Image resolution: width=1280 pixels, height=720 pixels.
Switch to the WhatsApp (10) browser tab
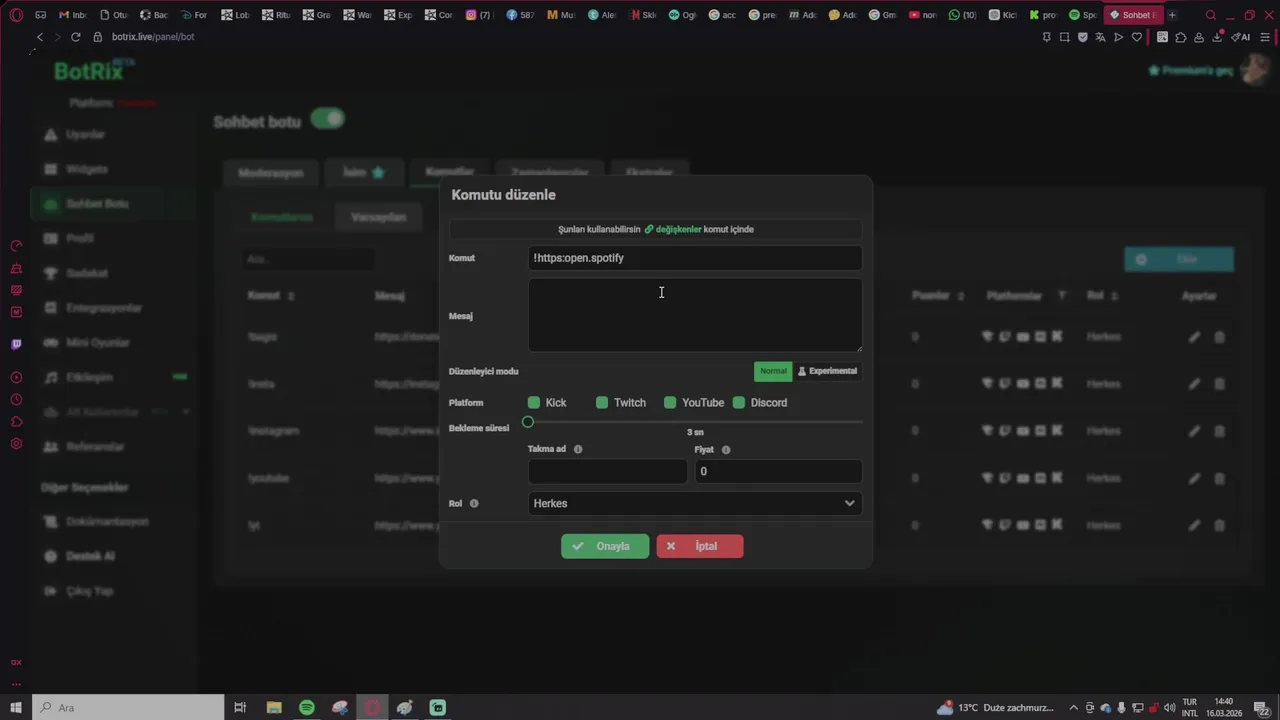(962, 15)
